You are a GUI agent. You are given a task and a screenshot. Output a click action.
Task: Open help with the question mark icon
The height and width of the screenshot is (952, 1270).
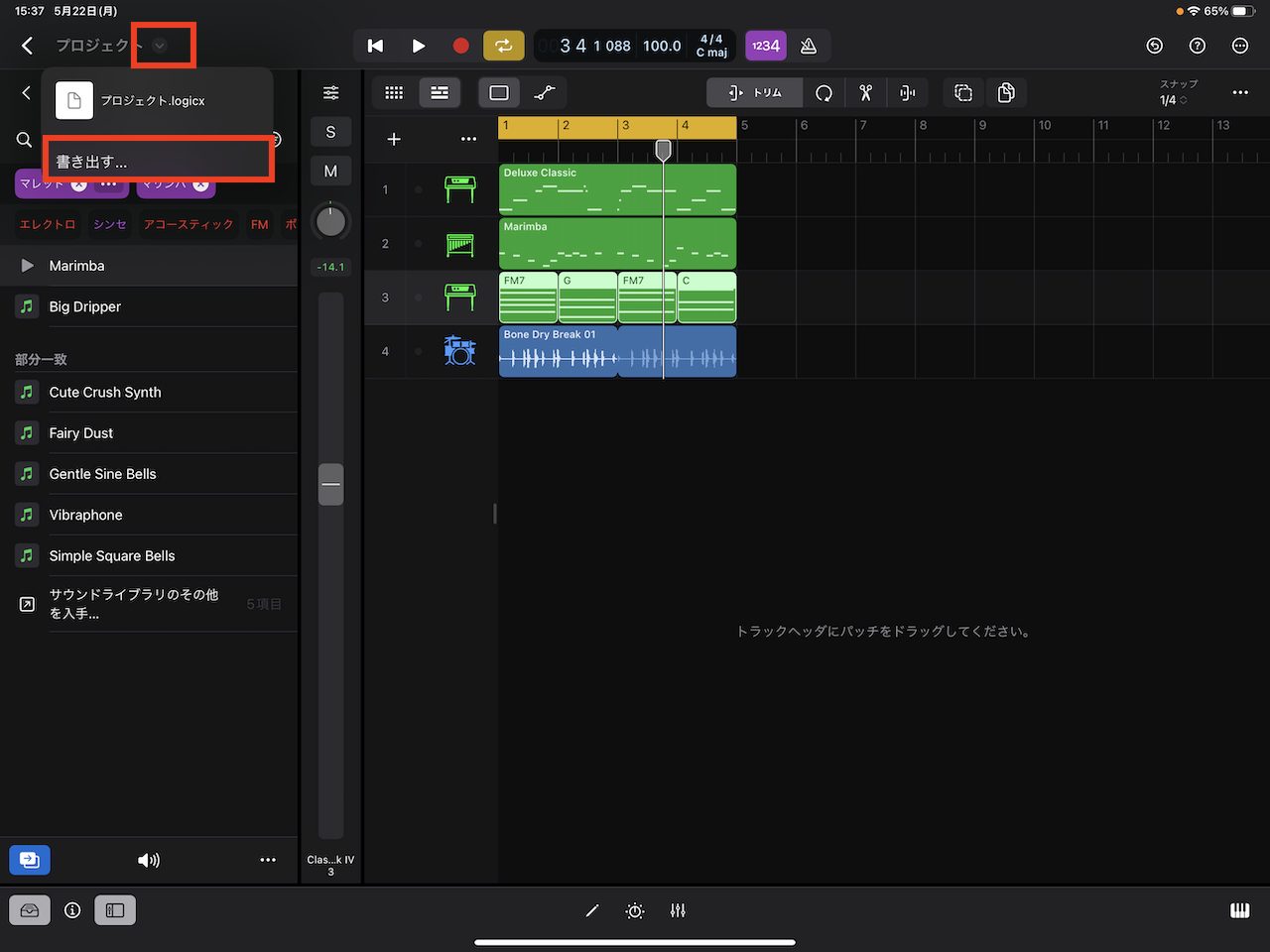1197,46
